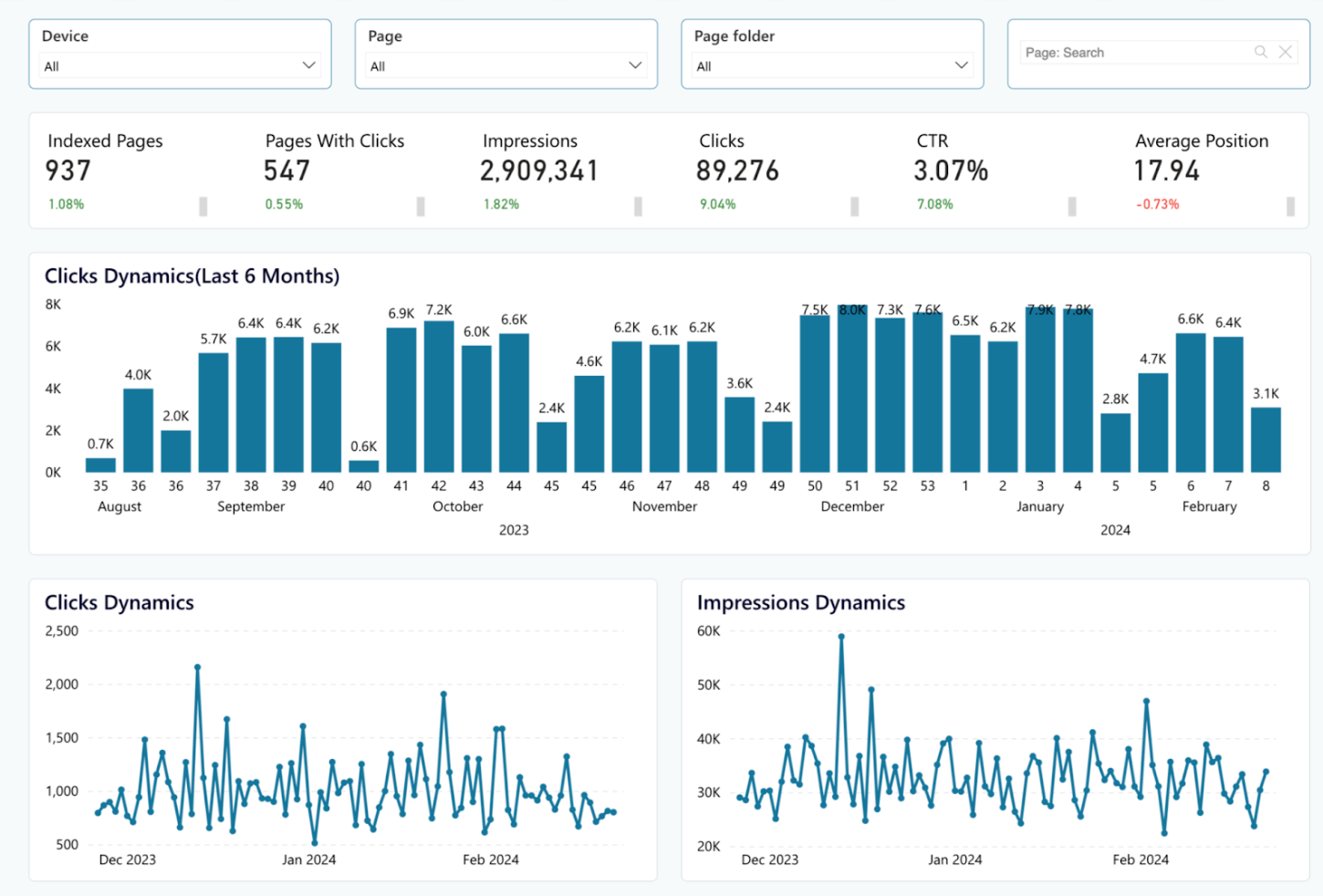Click the 9.04% change under Clicks

pos(718,204)
